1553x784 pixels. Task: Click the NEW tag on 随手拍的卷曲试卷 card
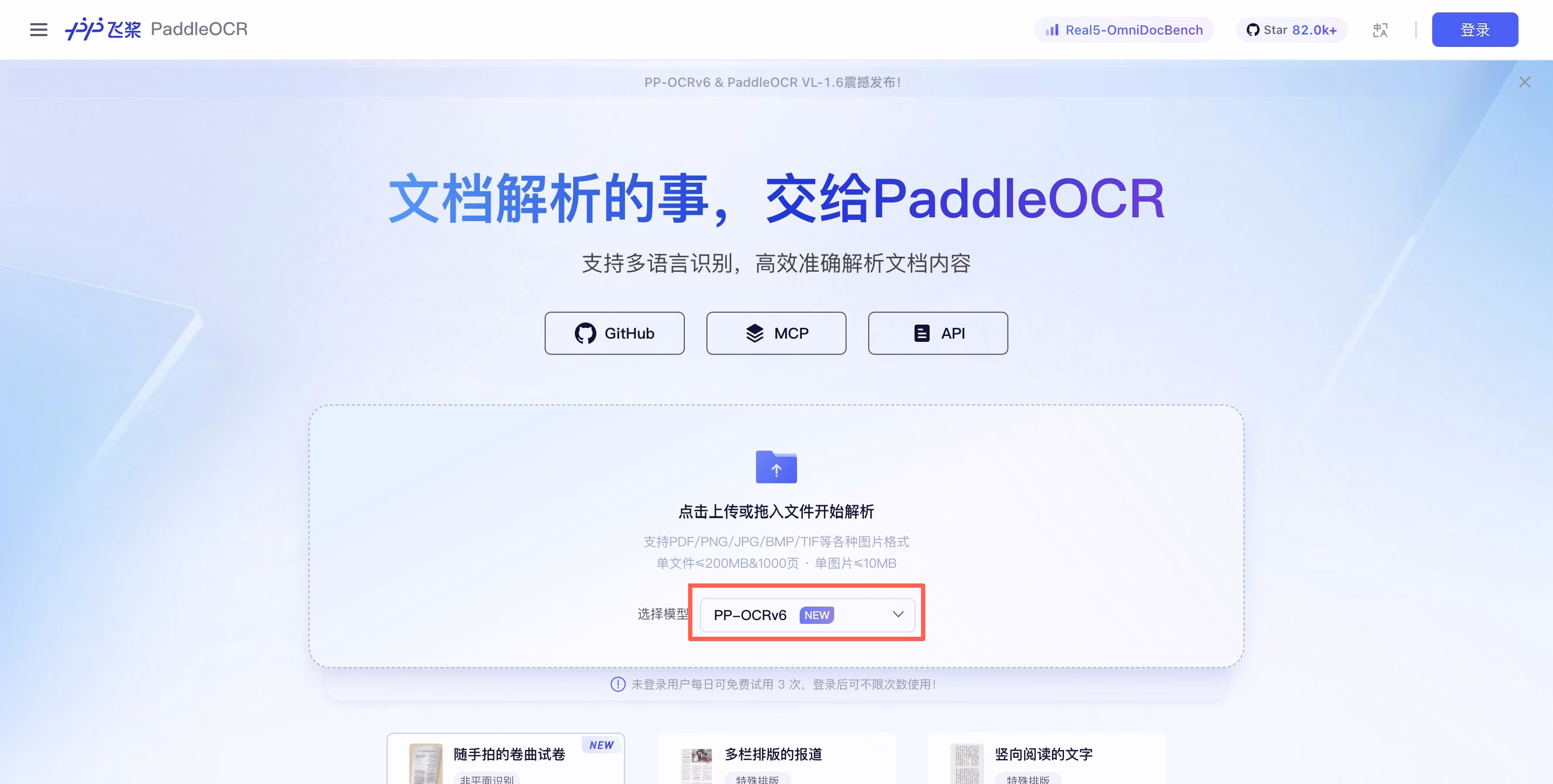pos(601,745)
